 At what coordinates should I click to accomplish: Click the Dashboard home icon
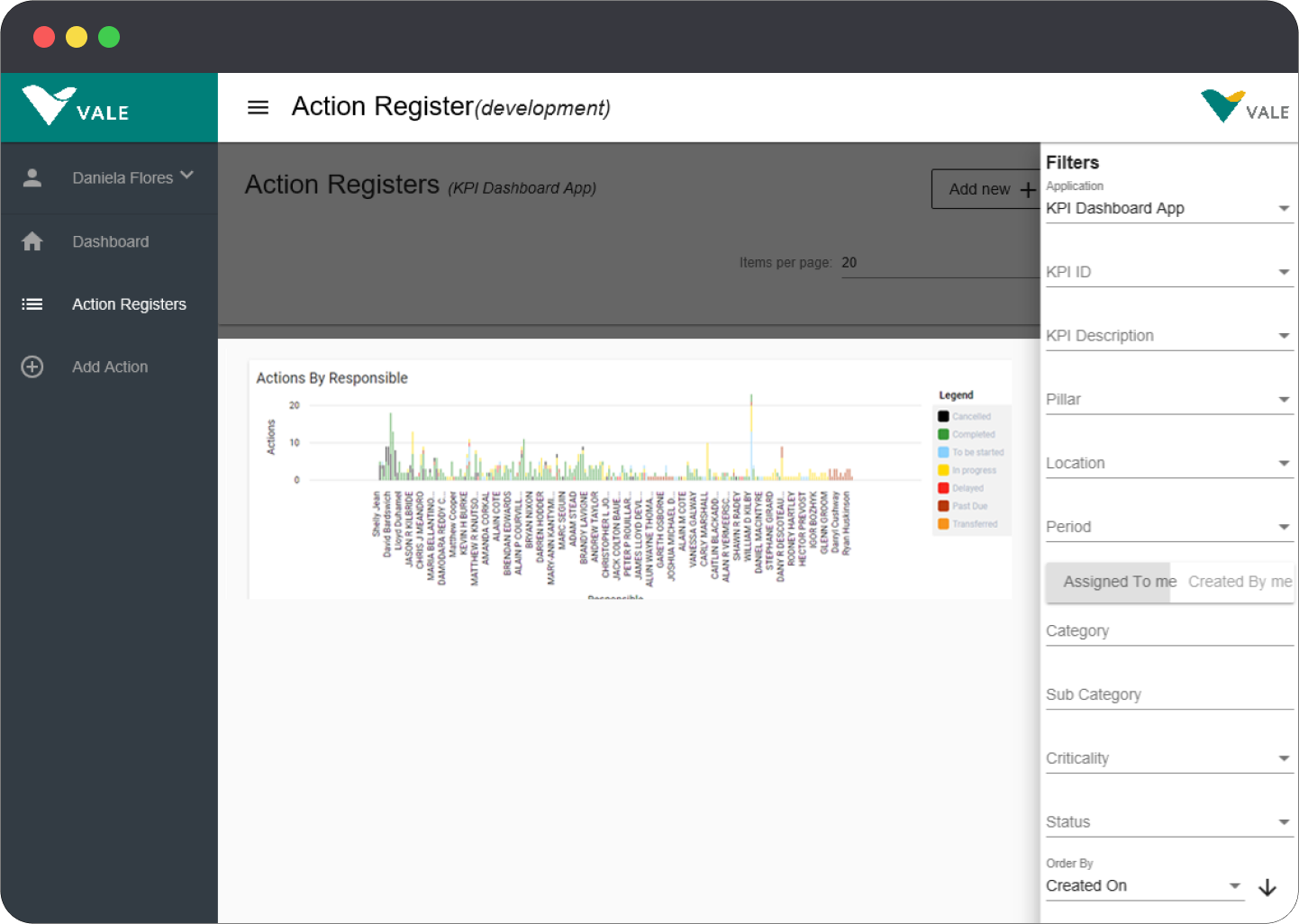[x=32, y=241]
